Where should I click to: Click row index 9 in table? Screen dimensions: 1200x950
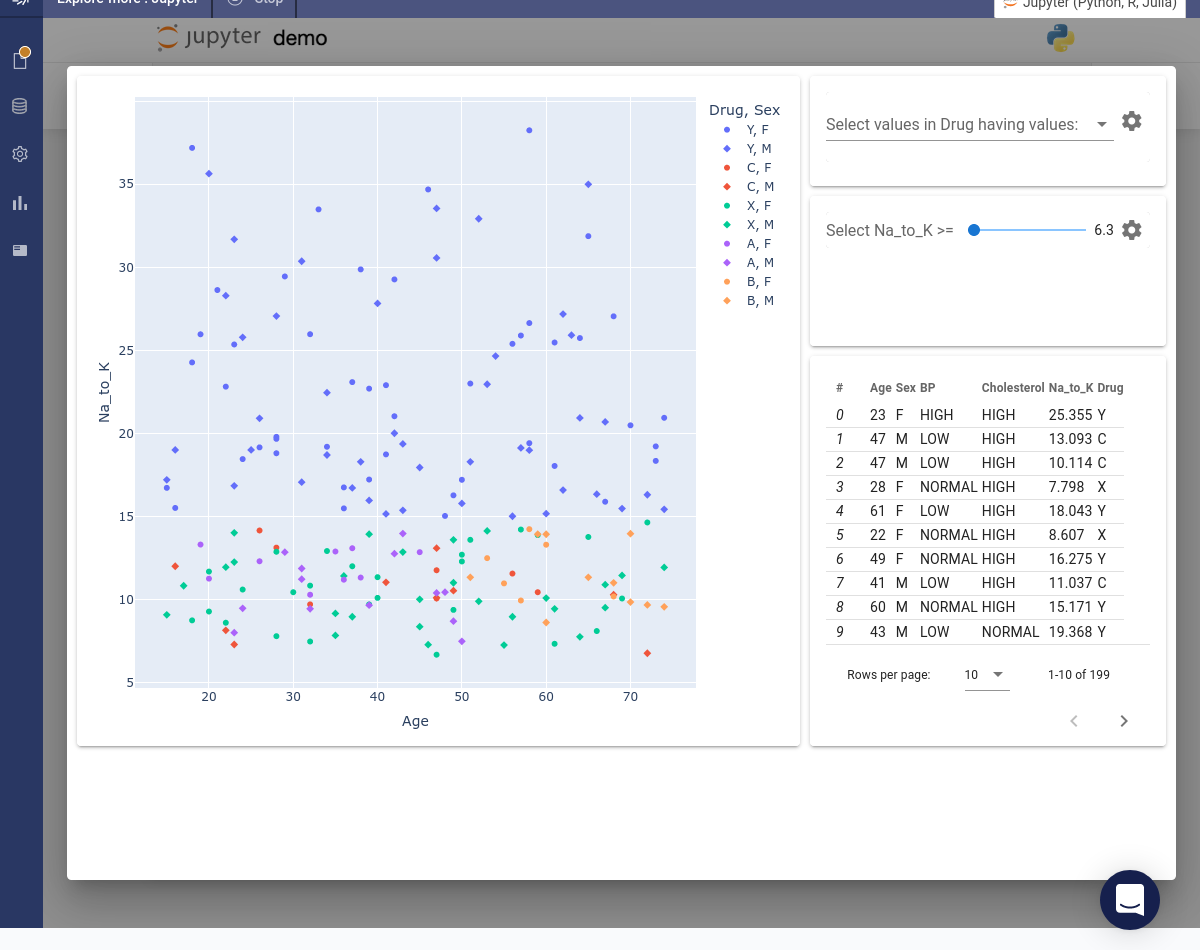(x=840, y=632)
